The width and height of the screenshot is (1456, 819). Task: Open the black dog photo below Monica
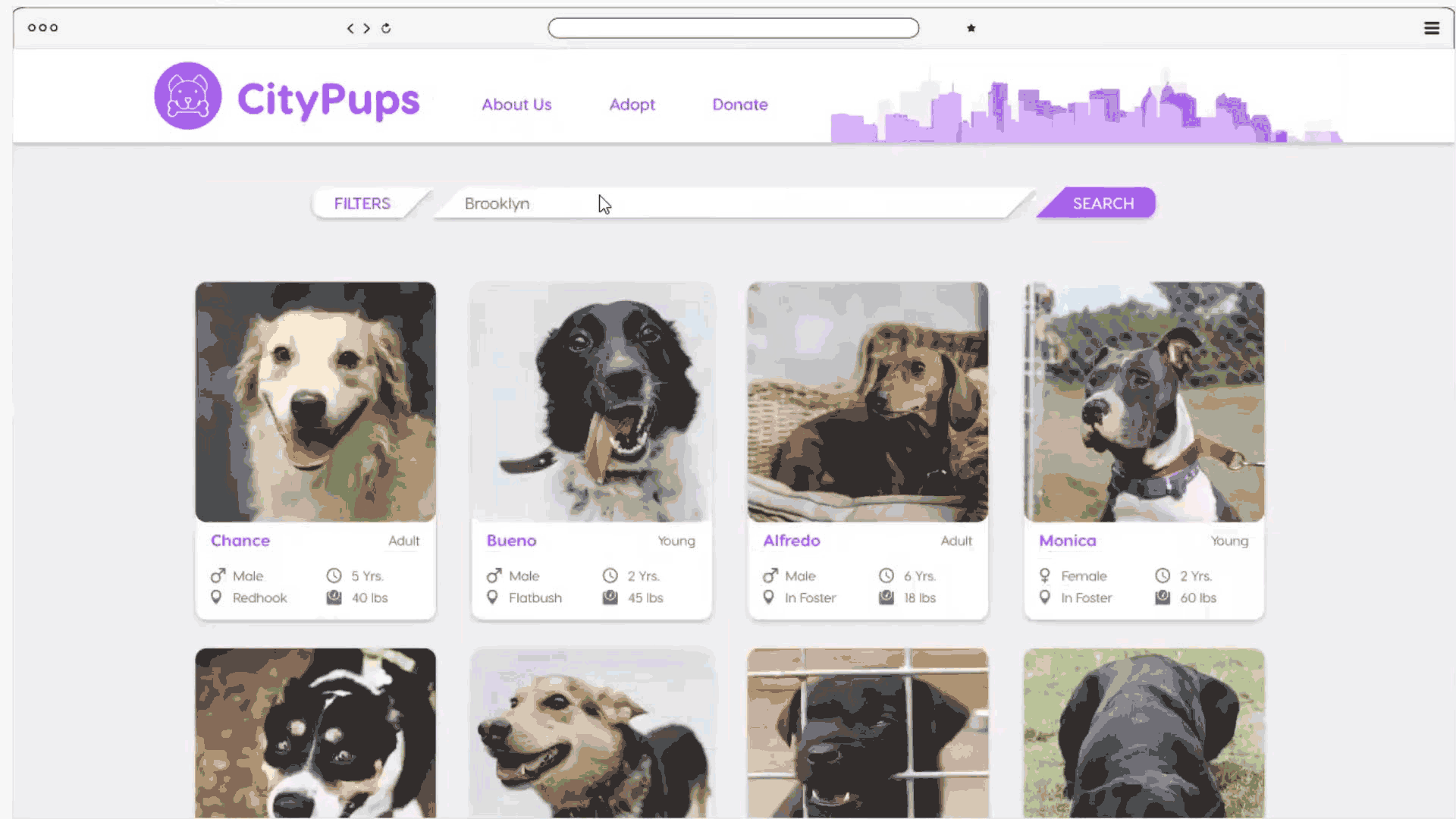[1144, 733]
